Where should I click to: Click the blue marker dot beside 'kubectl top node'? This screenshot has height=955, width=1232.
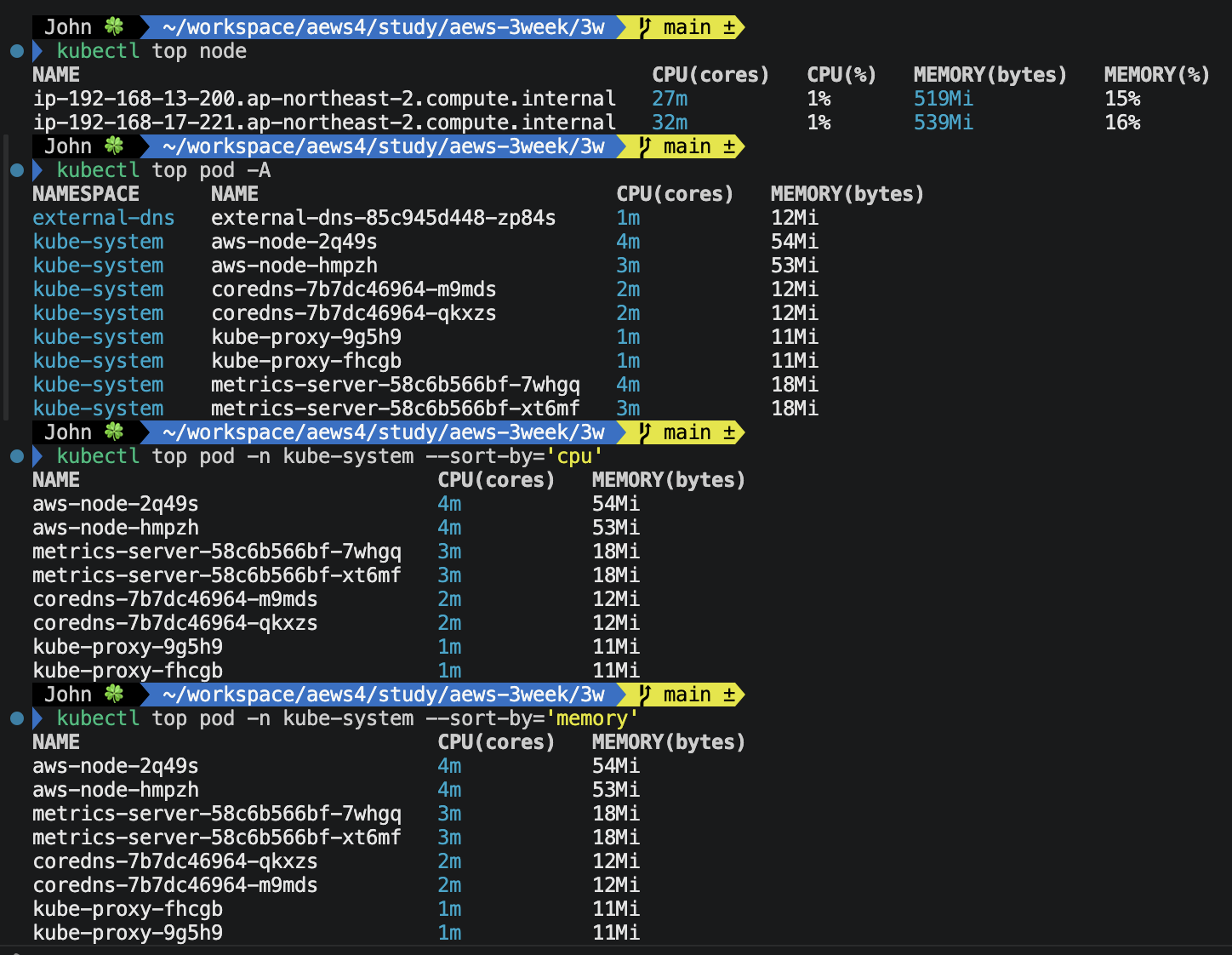point(16,51)
